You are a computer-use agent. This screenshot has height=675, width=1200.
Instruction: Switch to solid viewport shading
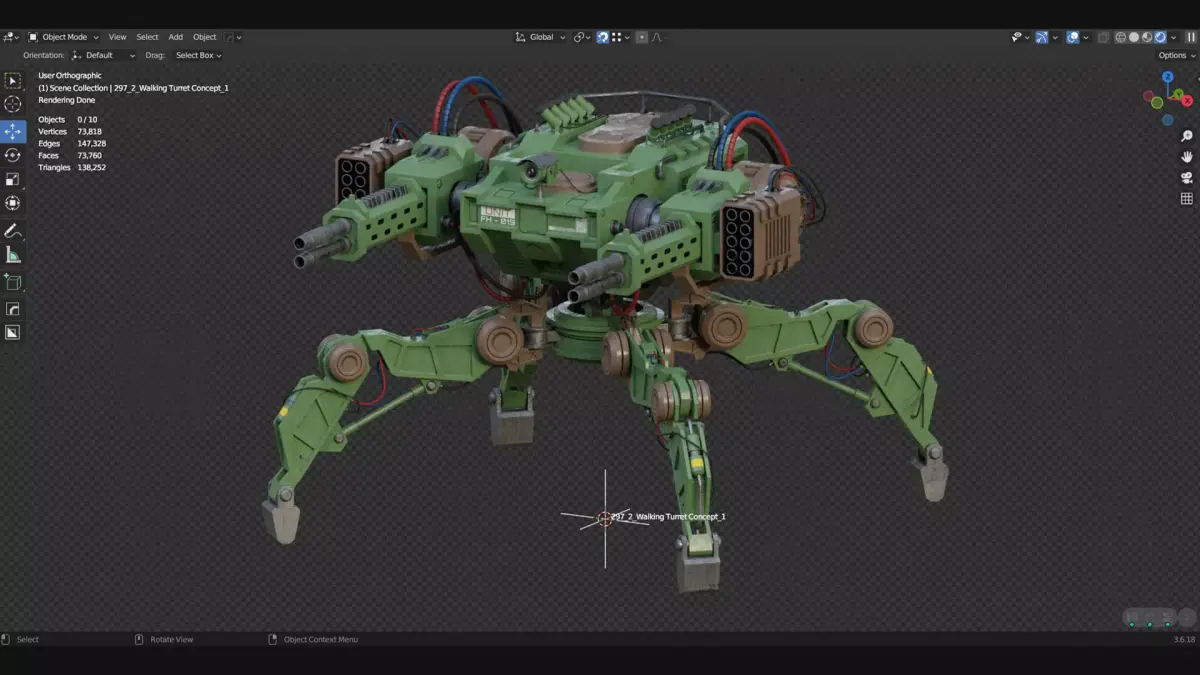[x=1134, y=37]
